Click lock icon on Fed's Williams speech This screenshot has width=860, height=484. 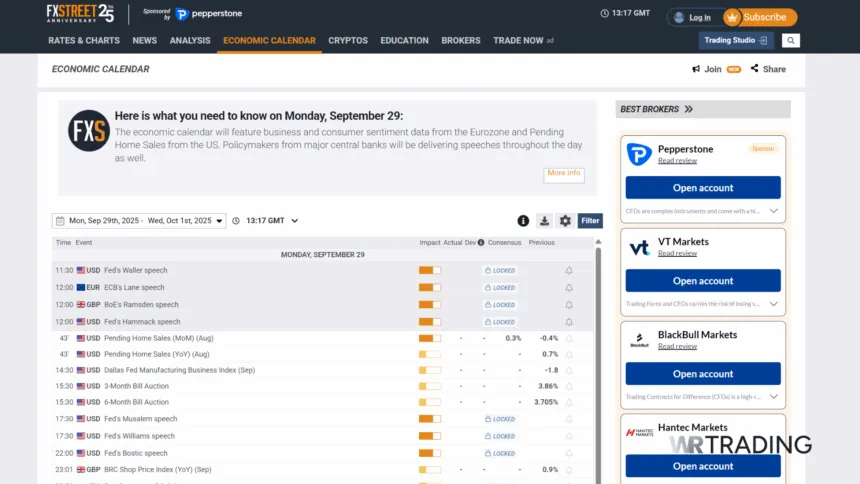[488, 436]
